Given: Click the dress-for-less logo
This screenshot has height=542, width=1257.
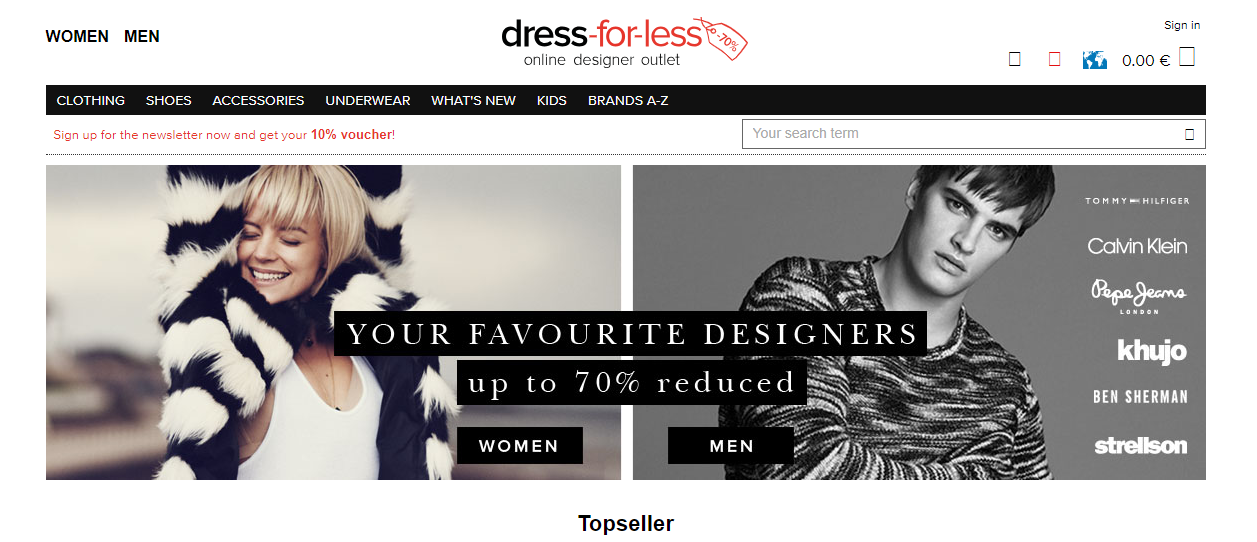Looking at the screenshot, I should pyautogui.click(x=625, y=42).
